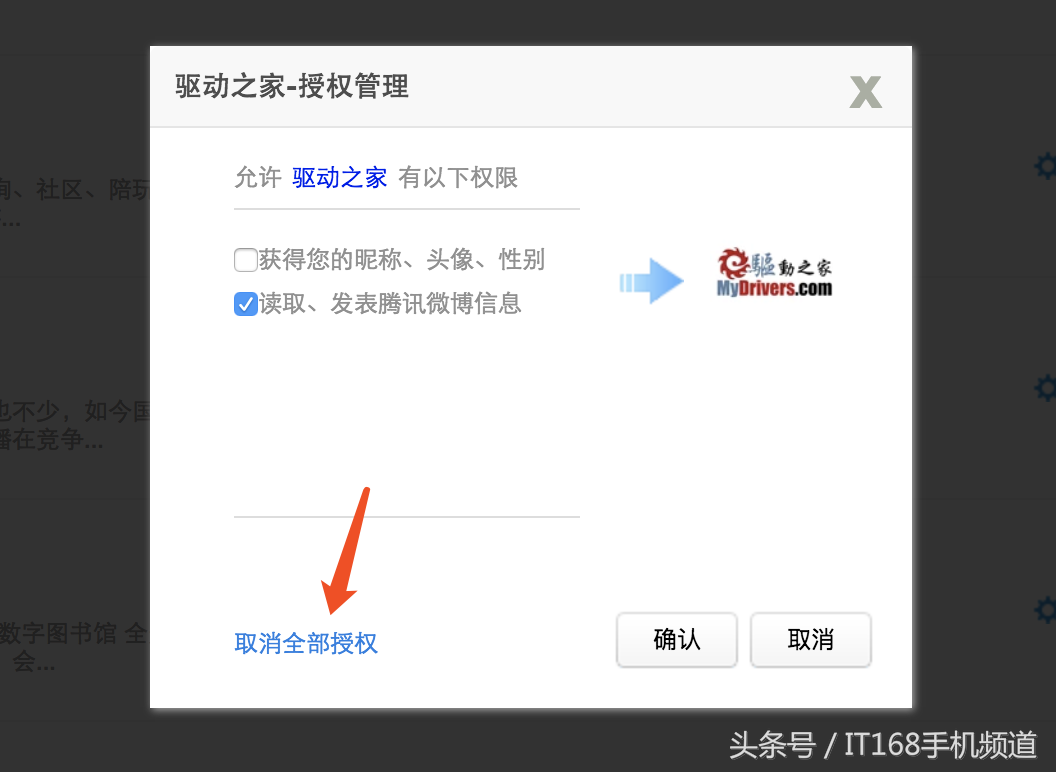Click the MyDrivers.com logo
Screen dimensions: 1056x772
[x=774, y=273]
